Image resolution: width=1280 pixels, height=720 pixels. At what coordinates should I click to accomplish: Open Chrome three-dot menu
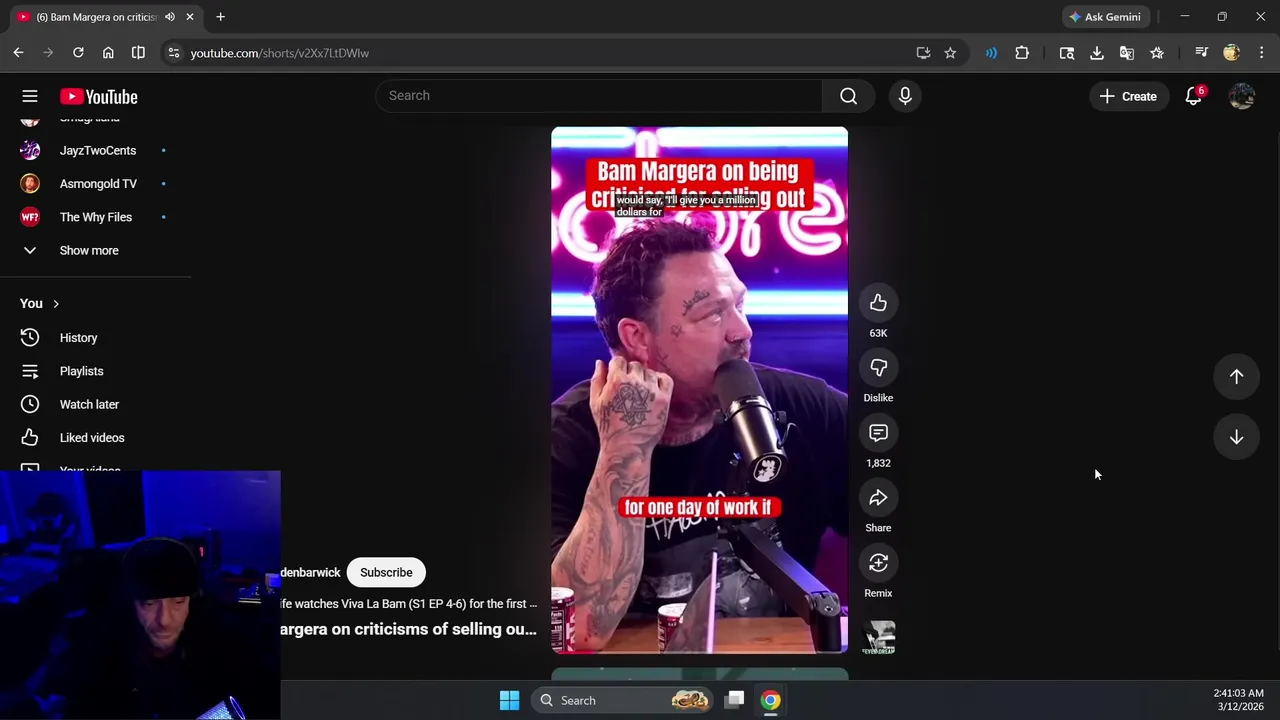point(1262,53)
